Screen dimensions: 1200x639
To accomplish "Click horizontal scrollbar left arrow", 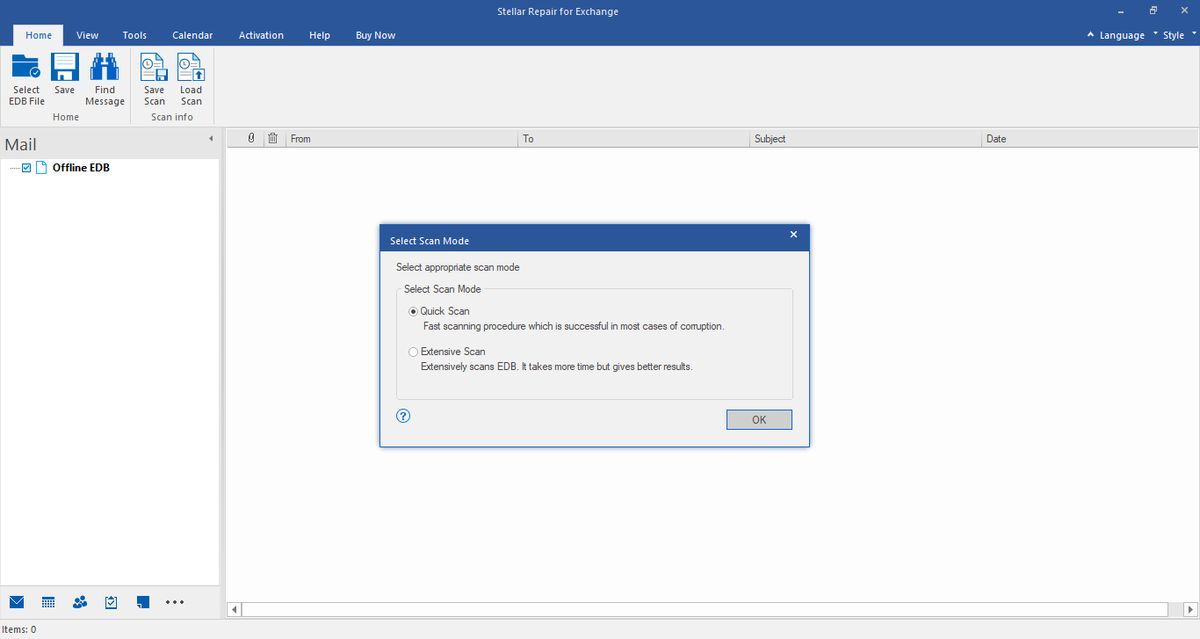I will (235, 609).
